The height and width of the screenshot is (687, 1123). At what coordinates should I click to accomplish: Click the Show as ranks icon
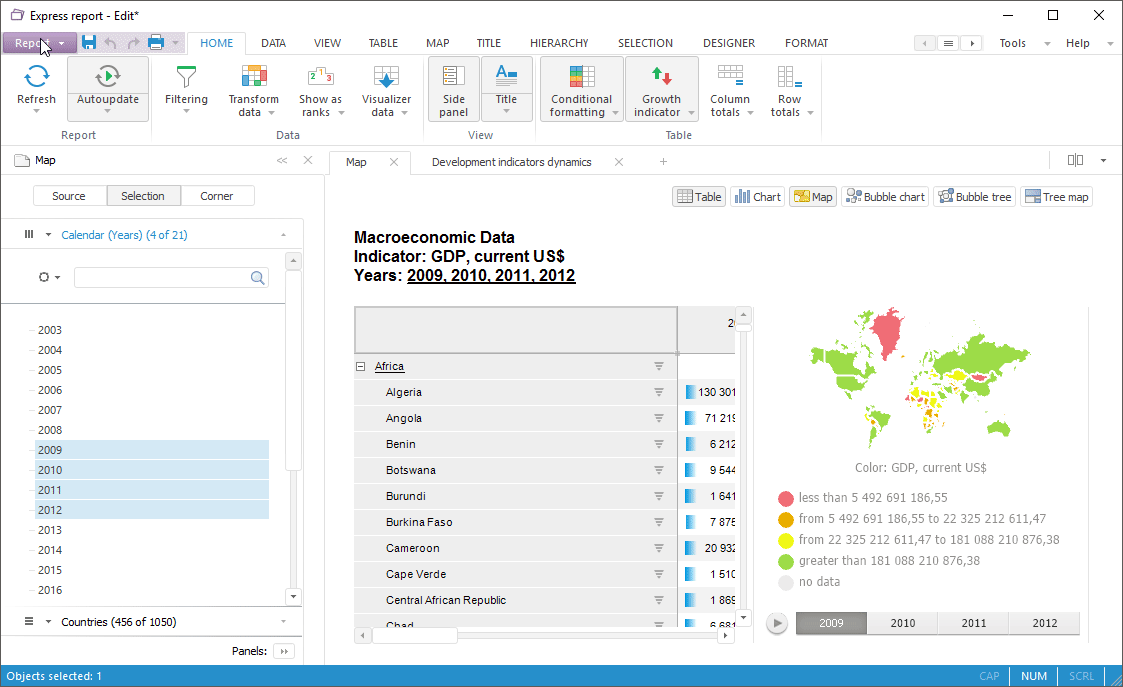(x=320, y=77)
